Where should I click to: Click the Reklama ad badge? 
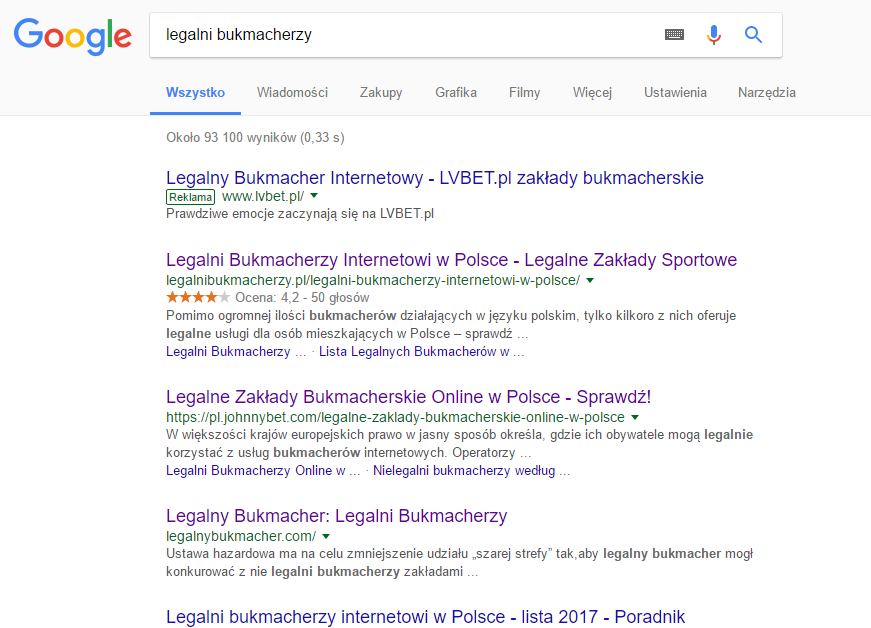[191, 197]
